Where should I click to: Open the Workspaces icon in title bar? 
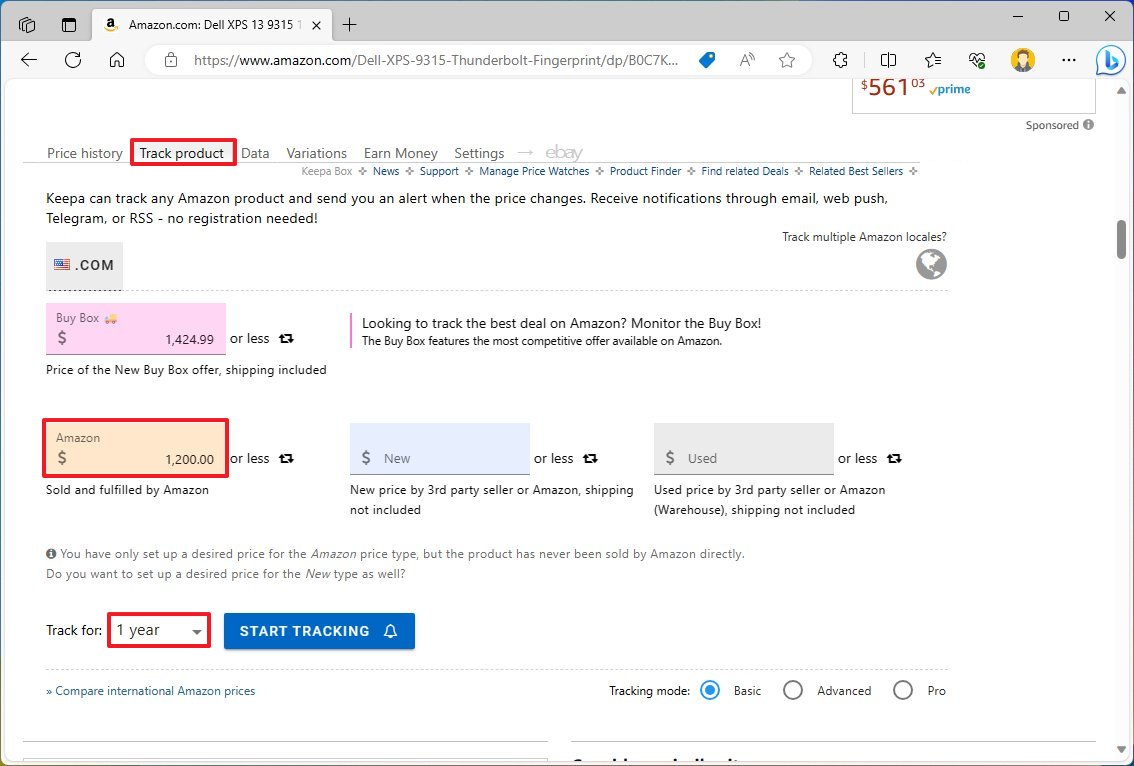(x=27, y=25)
